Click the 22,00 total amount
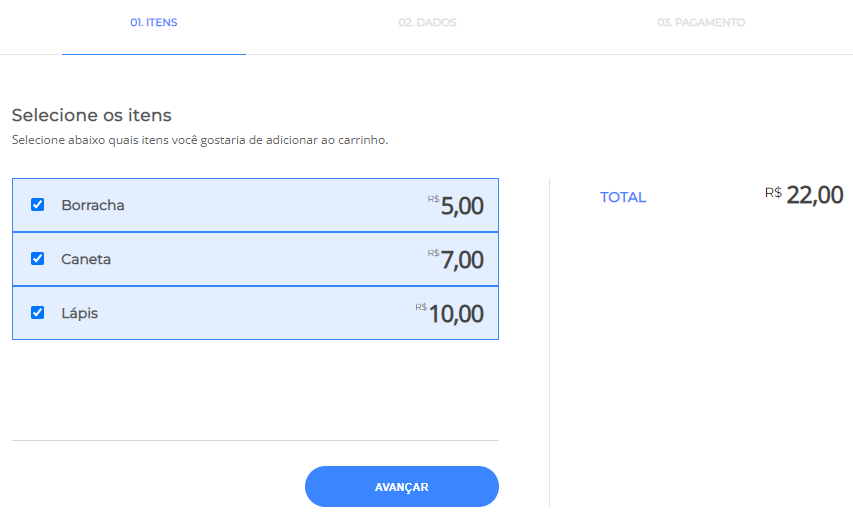853x514 pixels. point(815,196)
